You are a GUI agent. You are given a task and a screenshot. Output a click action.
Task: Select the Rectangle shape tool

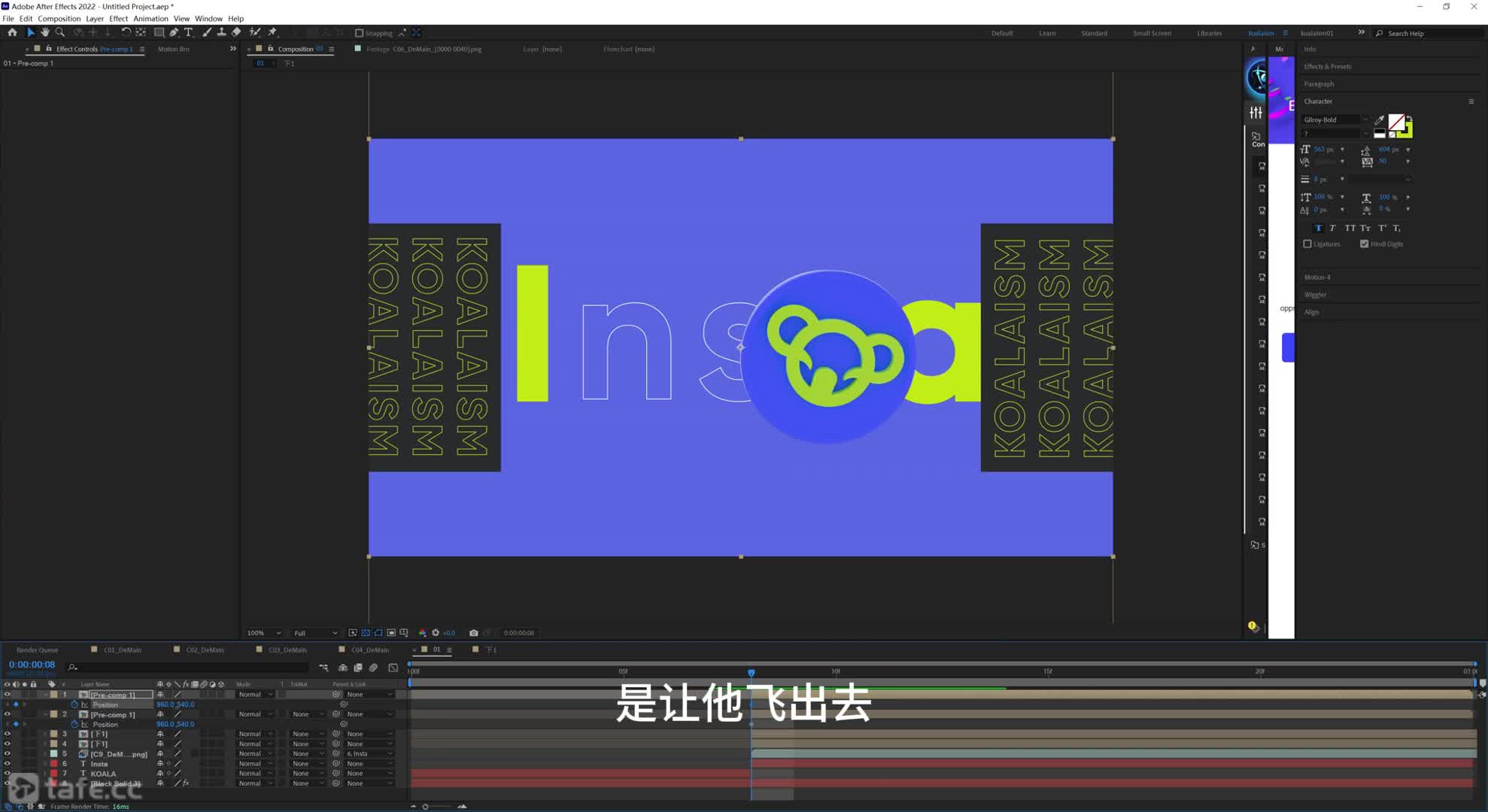click(x=159, y=32)
